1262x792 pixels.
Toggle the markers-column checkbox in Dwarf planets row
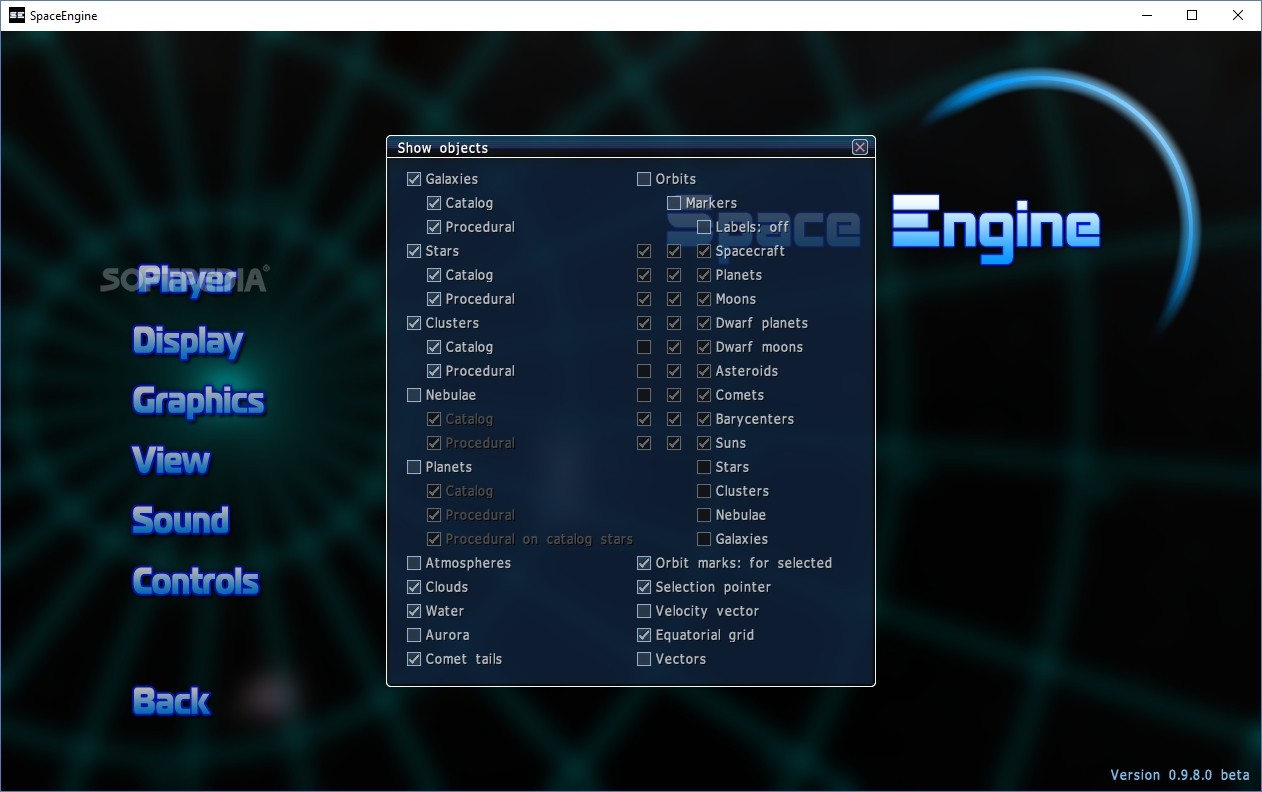pos(674,323)
